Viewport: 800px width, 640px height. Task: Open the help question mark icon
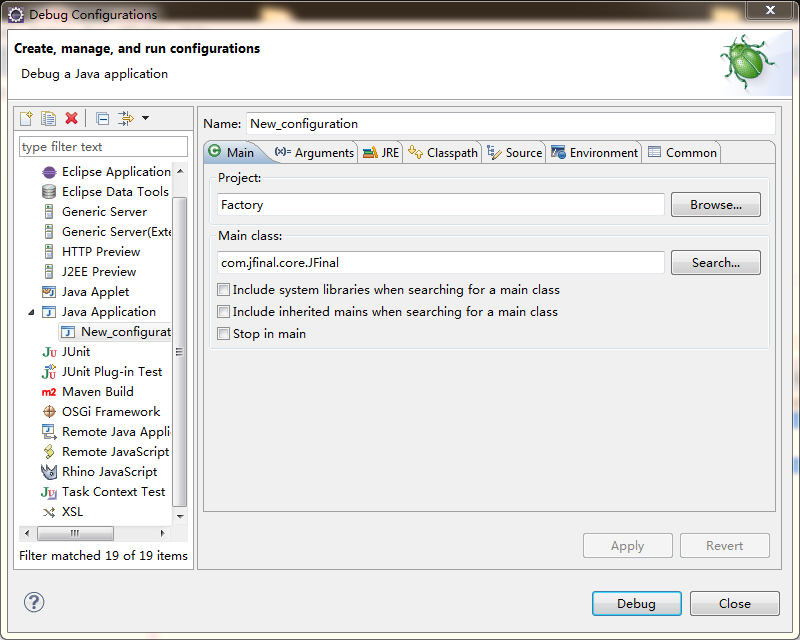tap(34, 602)
